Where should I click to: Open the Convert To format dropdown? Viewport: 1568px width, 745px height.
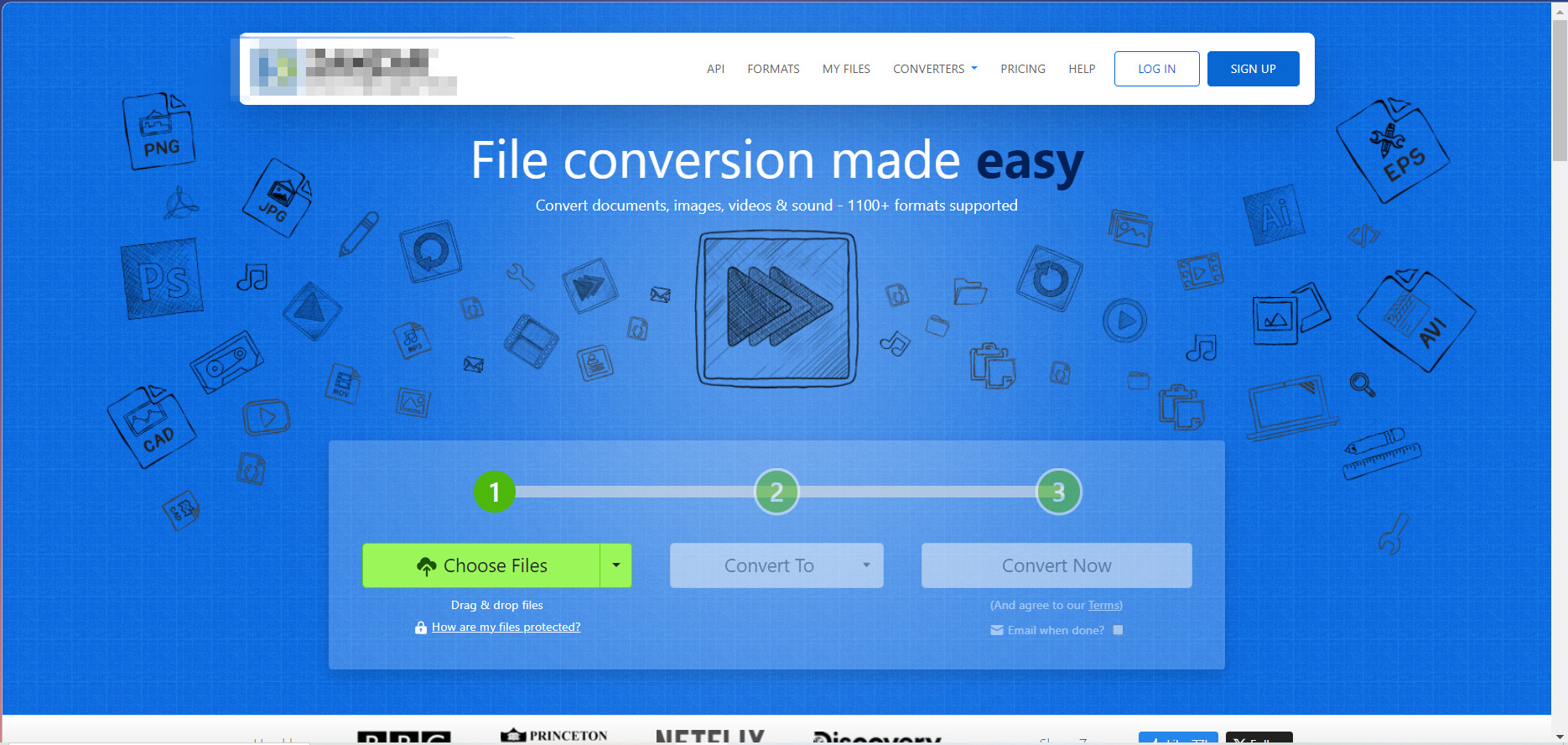point(776,565)
